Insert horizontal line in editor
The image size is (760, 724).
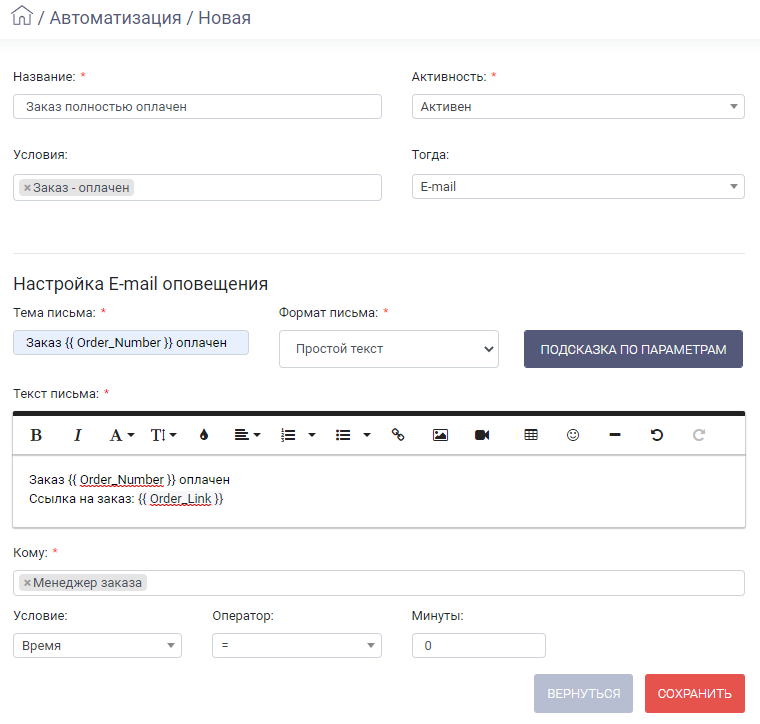click(615, 435)
